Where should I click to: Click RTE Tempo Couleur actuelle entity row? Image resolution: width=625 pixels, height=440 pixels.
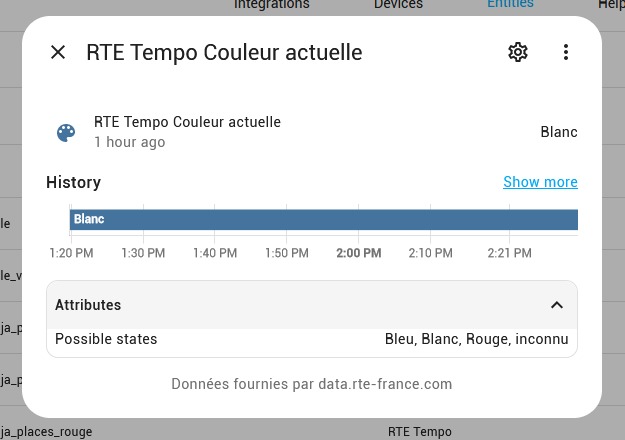312,132
